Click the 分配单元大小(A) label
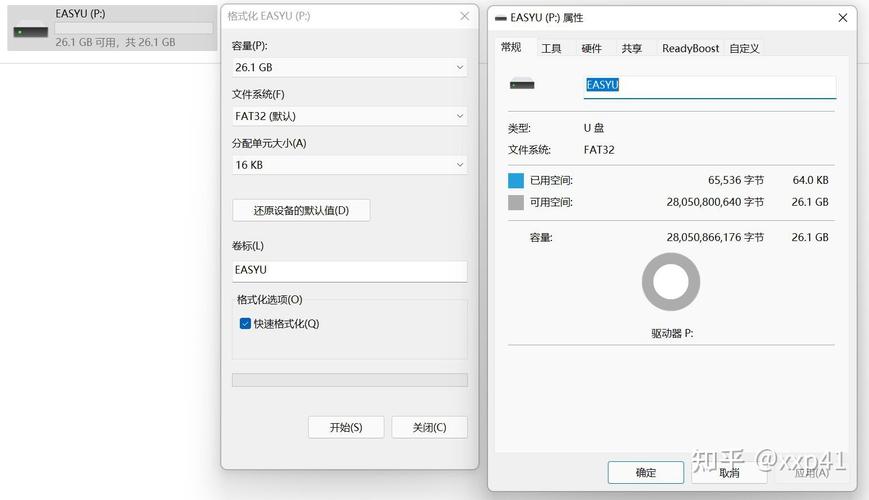 click(269, 143)
